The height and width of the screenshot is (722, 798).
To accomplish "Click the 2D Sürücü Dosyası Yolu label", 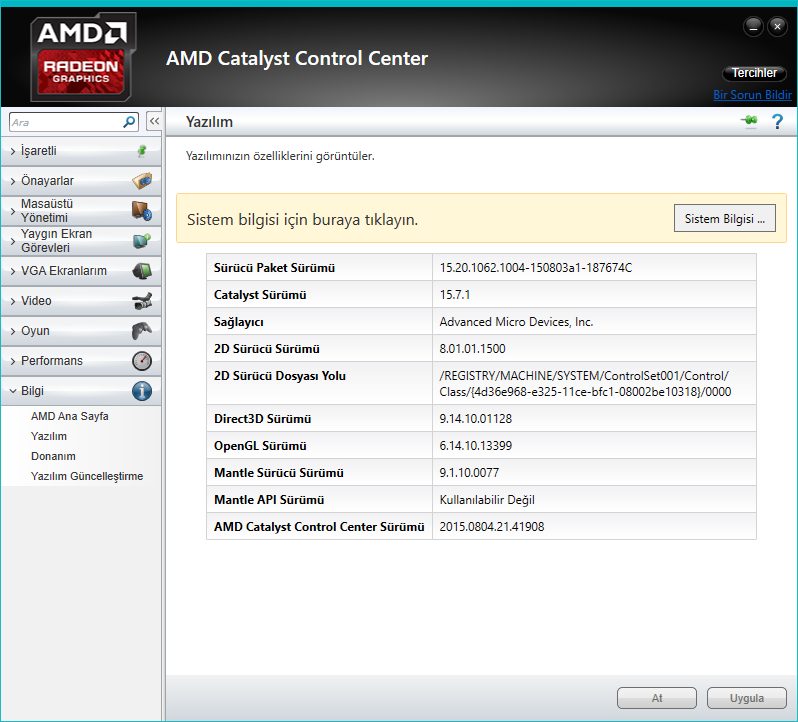I will coord(280,376).
